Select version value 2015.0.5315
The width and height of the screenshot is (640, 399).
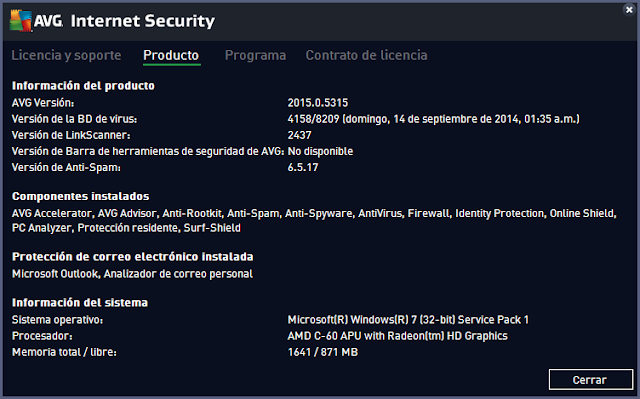pyautogui.click(x=318, y=103)
